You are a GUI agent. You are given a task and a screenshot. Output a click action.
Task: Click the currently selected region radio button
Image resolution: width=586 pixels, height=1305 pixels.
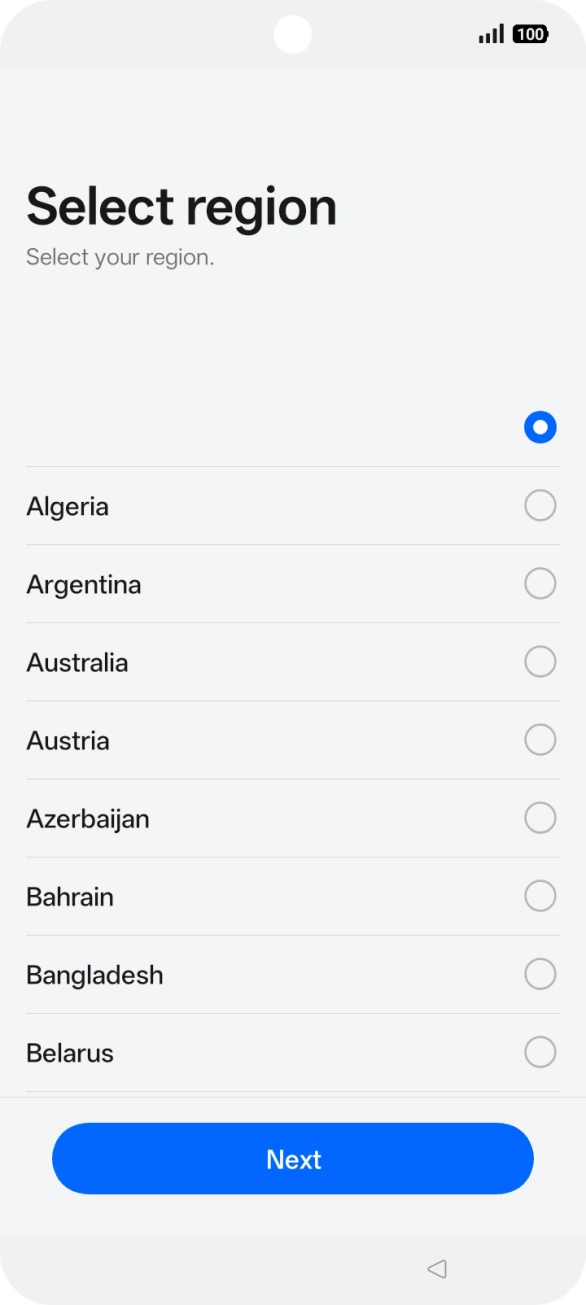pos(540,427)
